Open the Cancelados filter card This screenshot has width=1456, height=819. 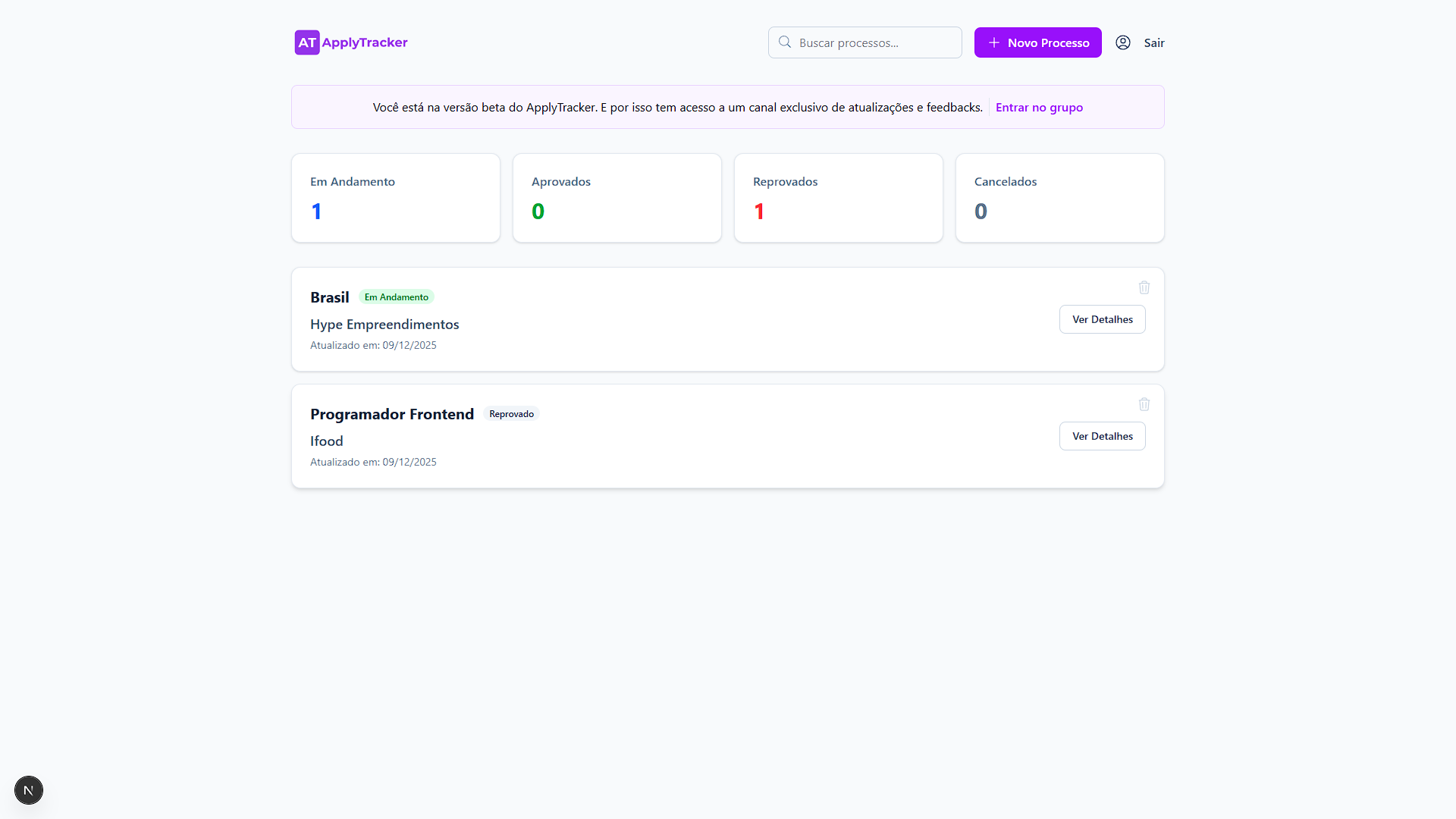click(1059, 198)
